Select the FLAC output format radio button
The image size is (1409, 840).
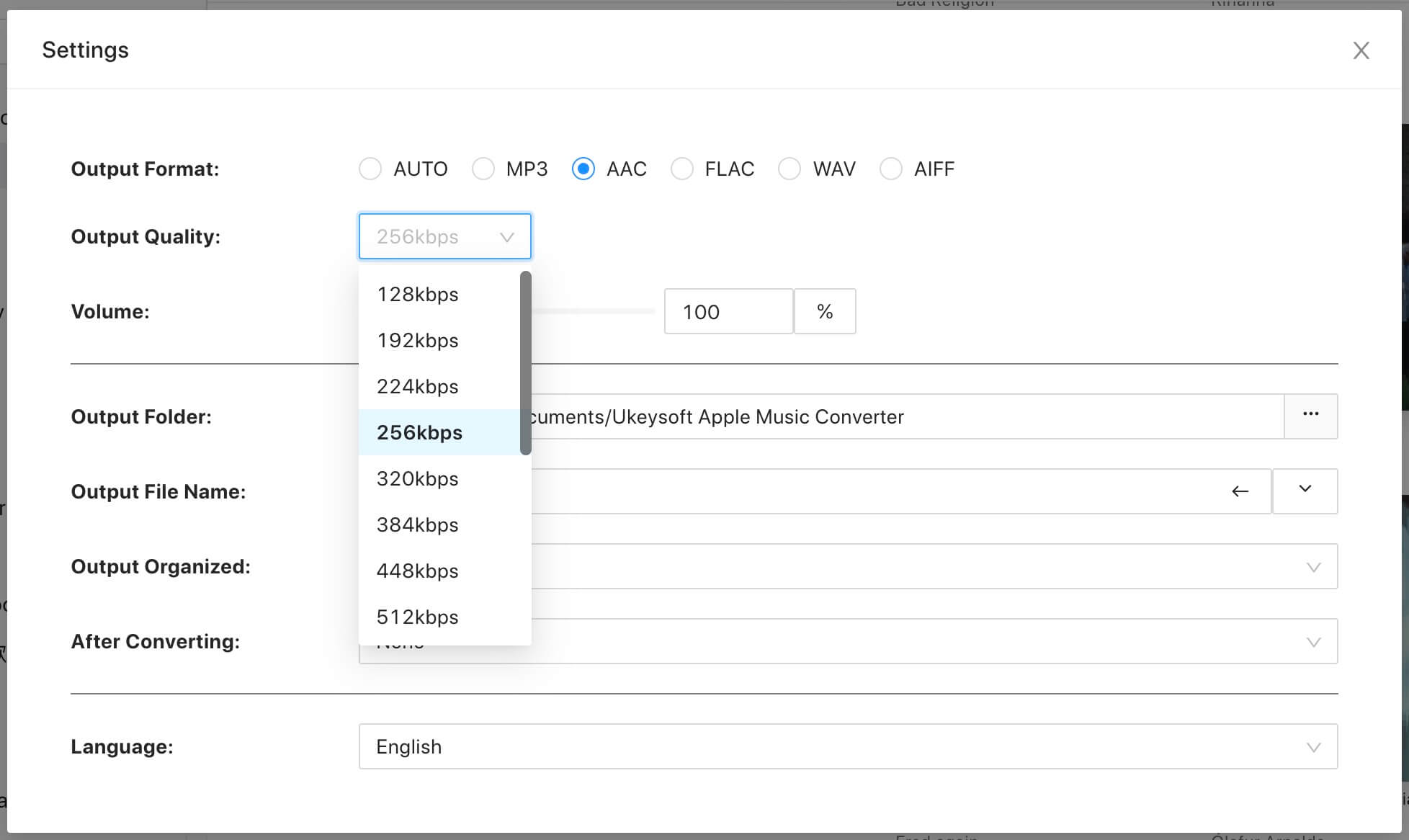[x=682, y=168]
